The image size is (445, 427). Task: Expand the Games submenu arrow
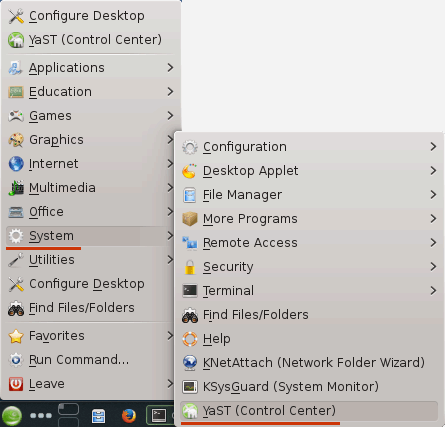(170, 116)
